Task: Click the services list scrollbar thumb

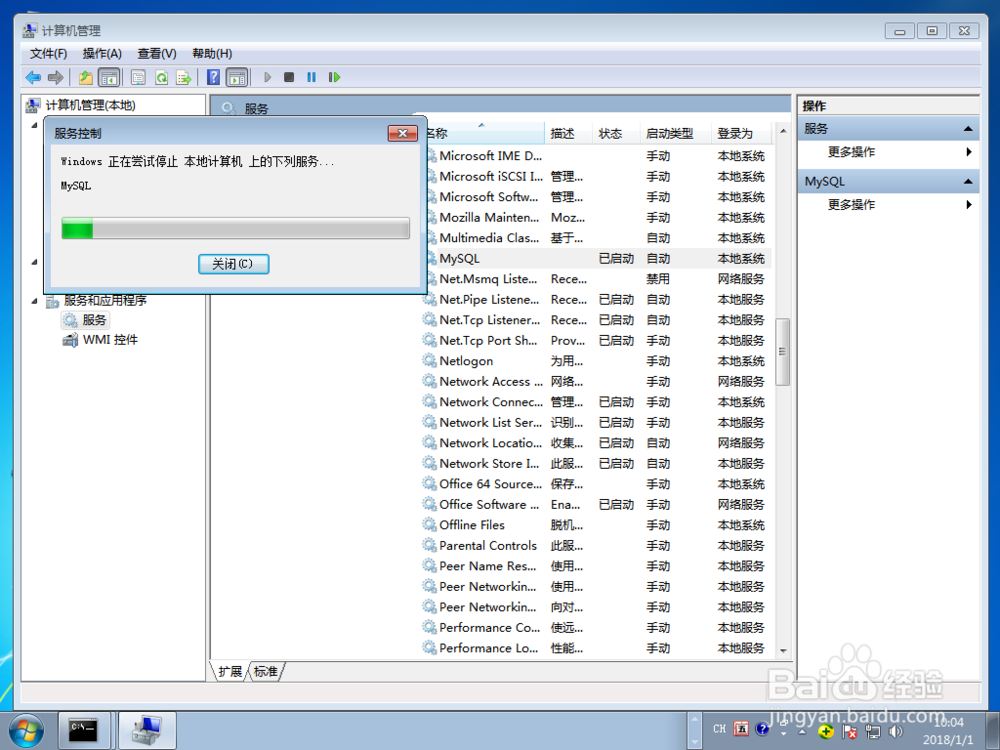Action: point(783,351)
